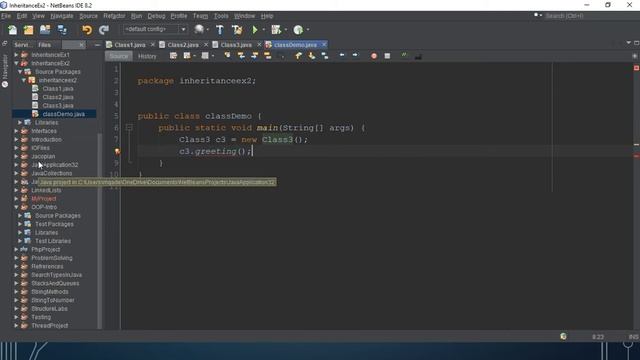Toggle Bookmark icon in editor toolbar

point(325,56)
